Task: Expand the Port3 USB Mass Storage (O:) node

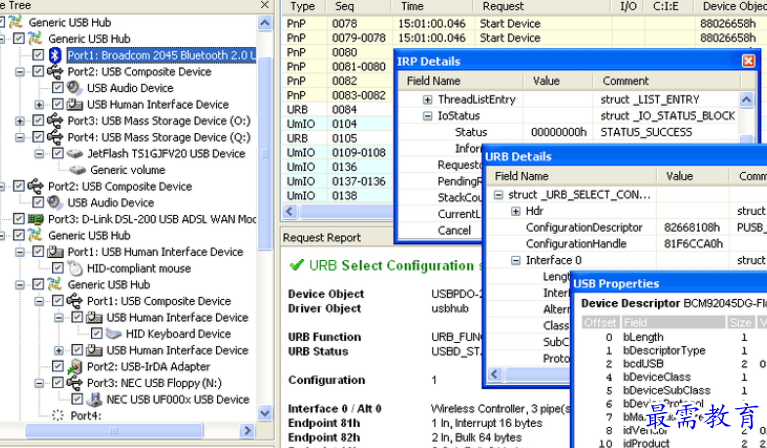Action: [20, 121]
